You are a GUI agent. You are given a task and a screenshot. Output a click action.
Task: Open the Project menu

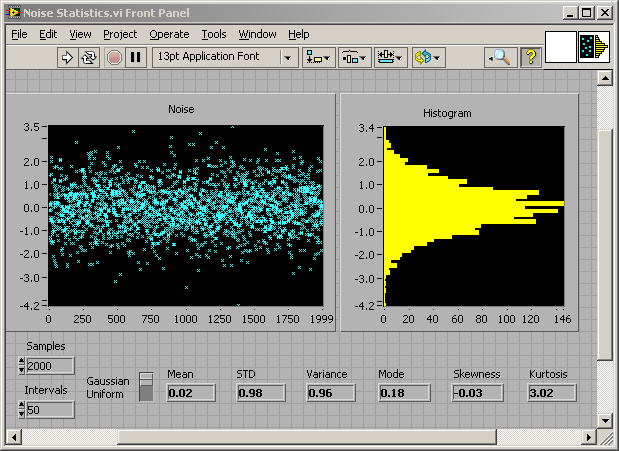pos(120,35)
